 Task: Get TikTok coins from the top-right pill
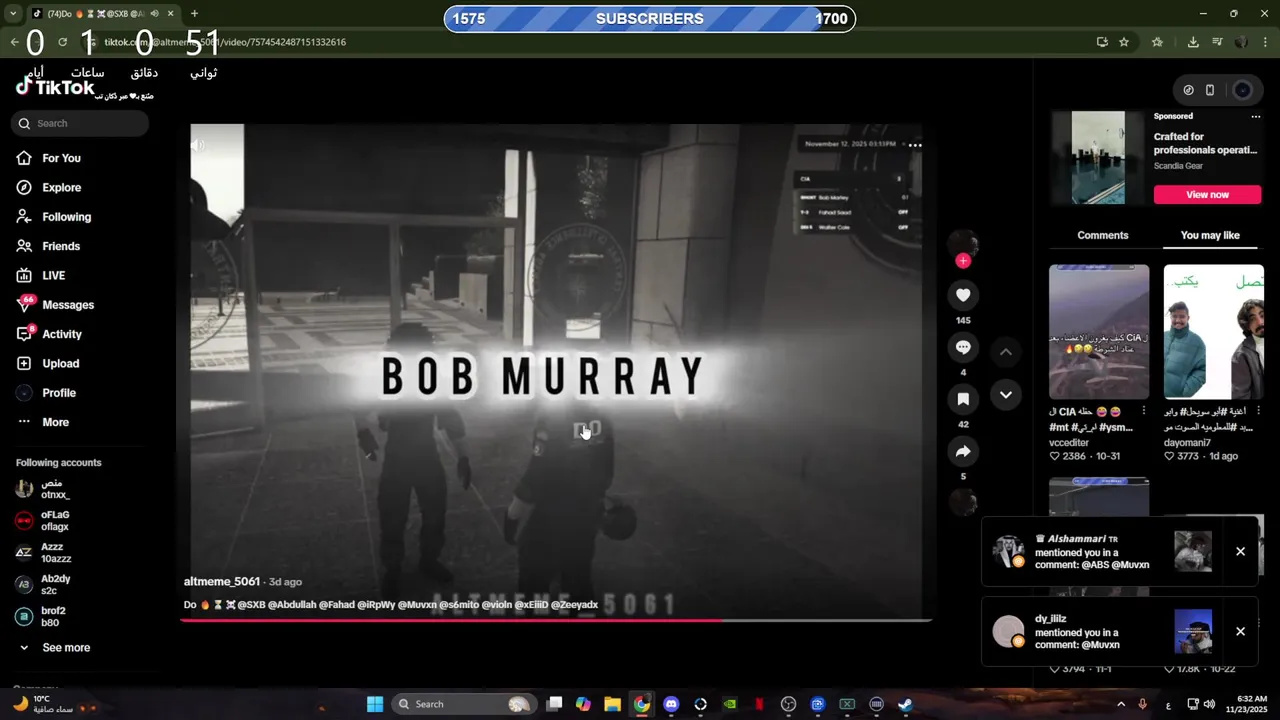point(1188,90)
